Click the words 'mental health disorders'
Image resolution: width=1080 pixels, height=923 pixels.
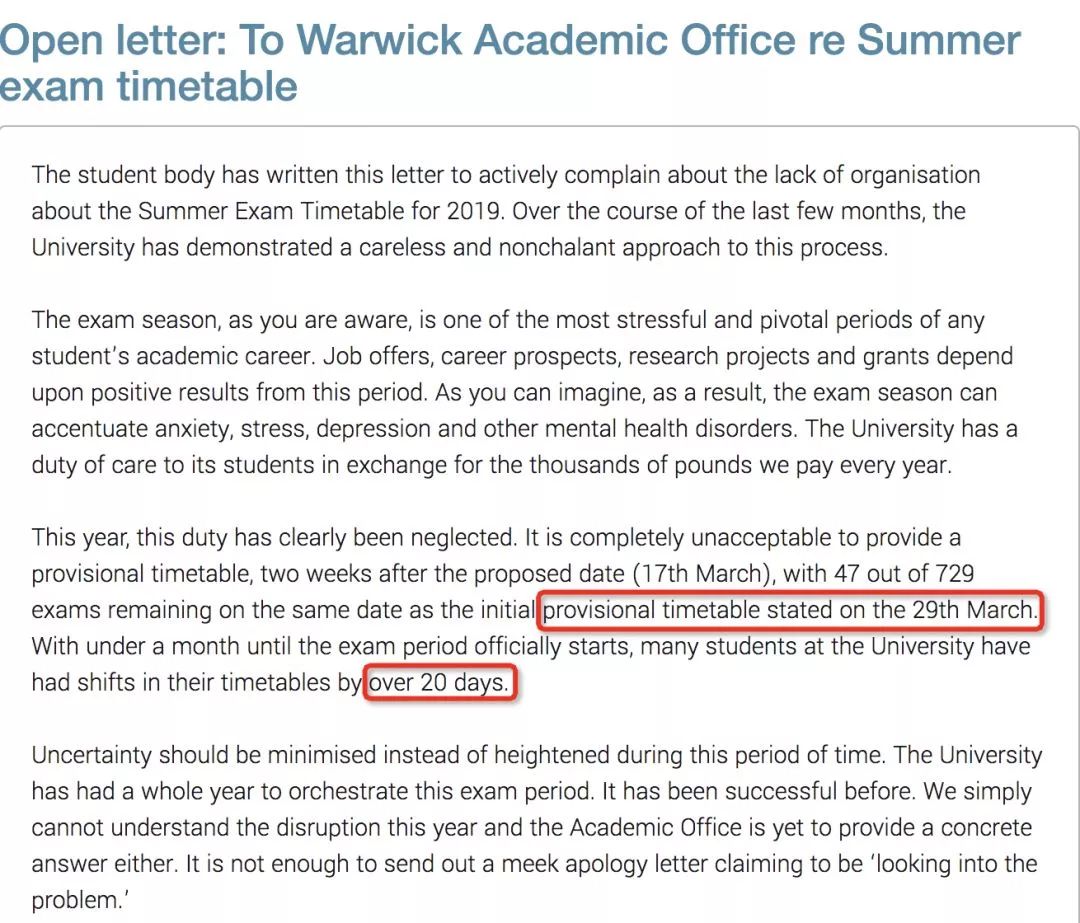(671, 428)
